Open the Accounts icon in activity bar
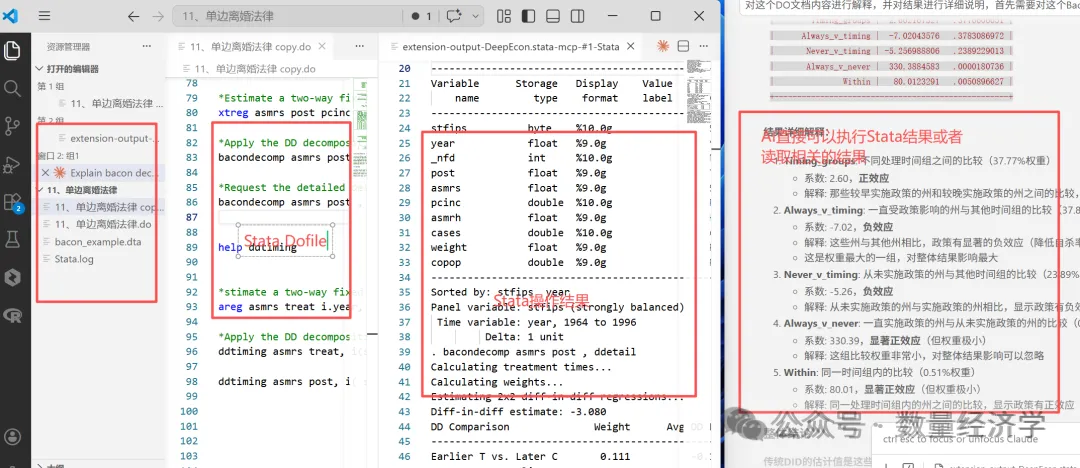1080x468 pixels. [12, 436]
